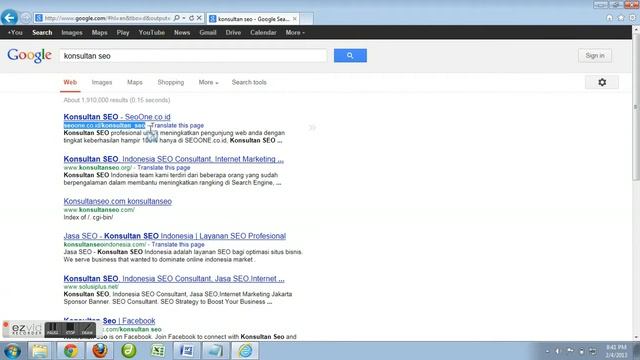This screenshot has width=640, height=360.
Task: Open the search settings gear dropdown
Action: click(x=602, y=82)
